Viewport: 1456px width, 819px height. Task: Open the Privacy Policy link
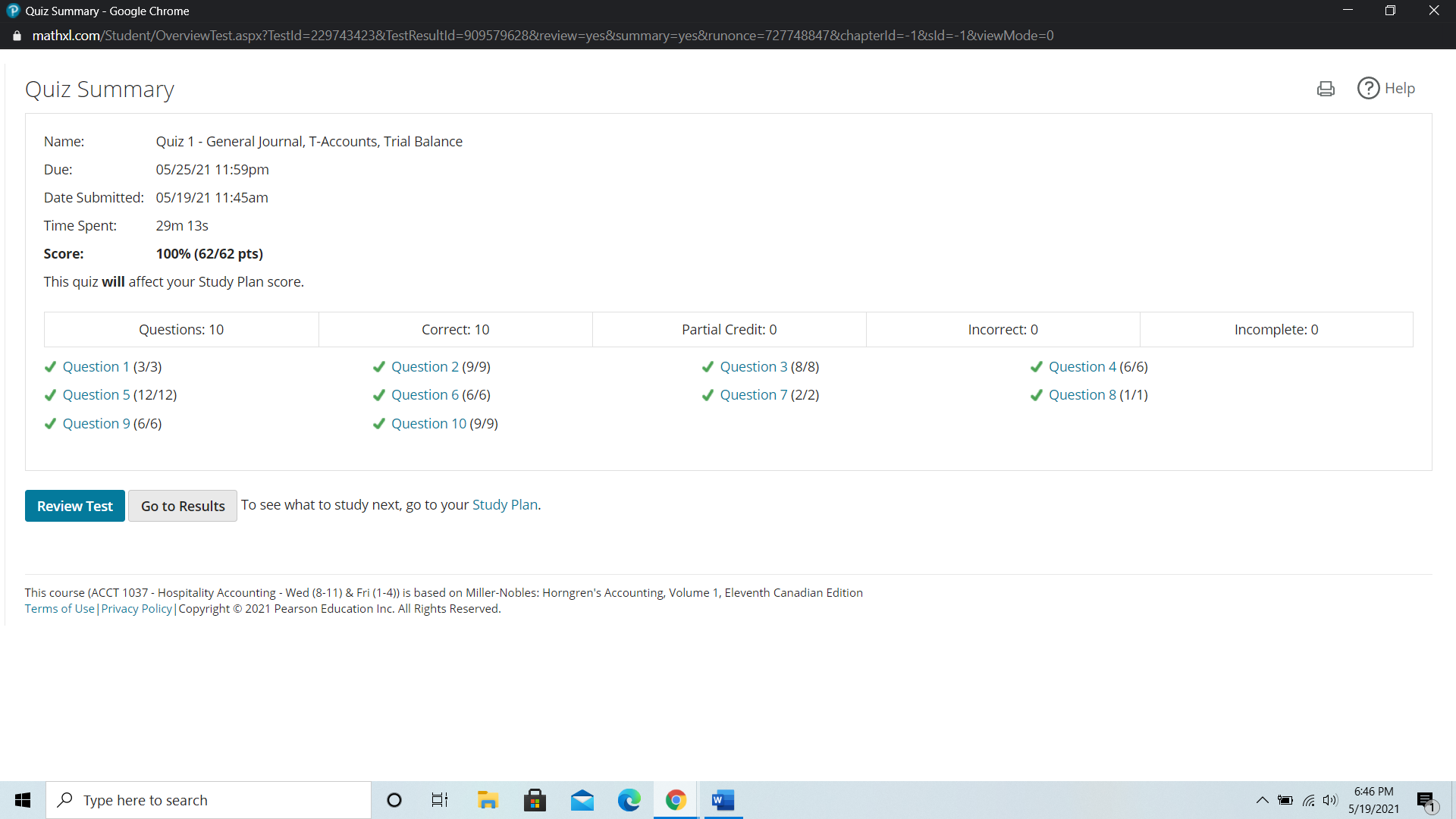[x=136, y=609]
